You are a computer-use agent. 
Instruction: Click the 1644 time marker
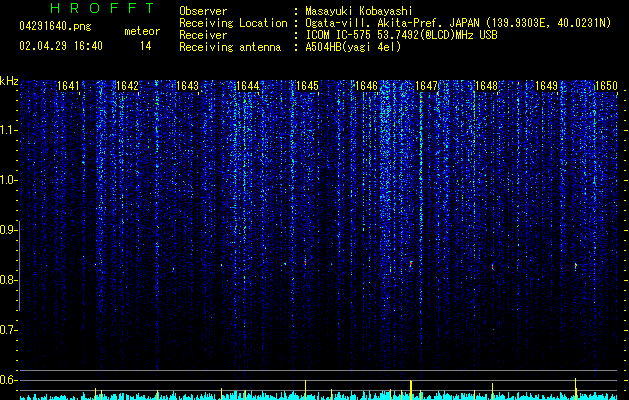coord(248,86)
